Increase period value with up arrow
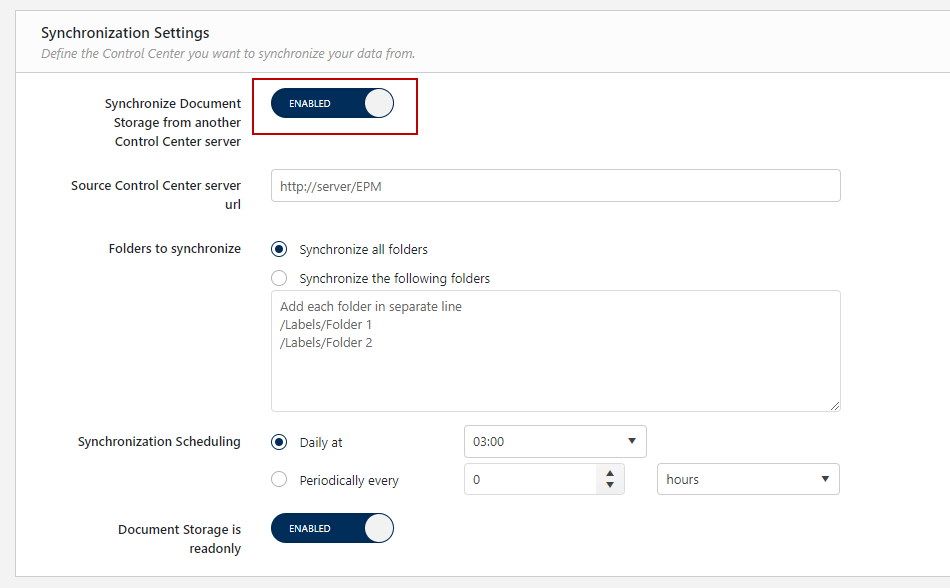Viewport: 950px width, 588px height. pos(609,472)
